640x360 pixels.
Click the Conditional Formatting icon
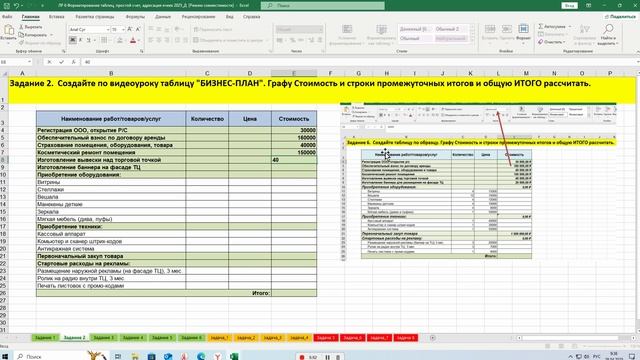coord(347,29)
